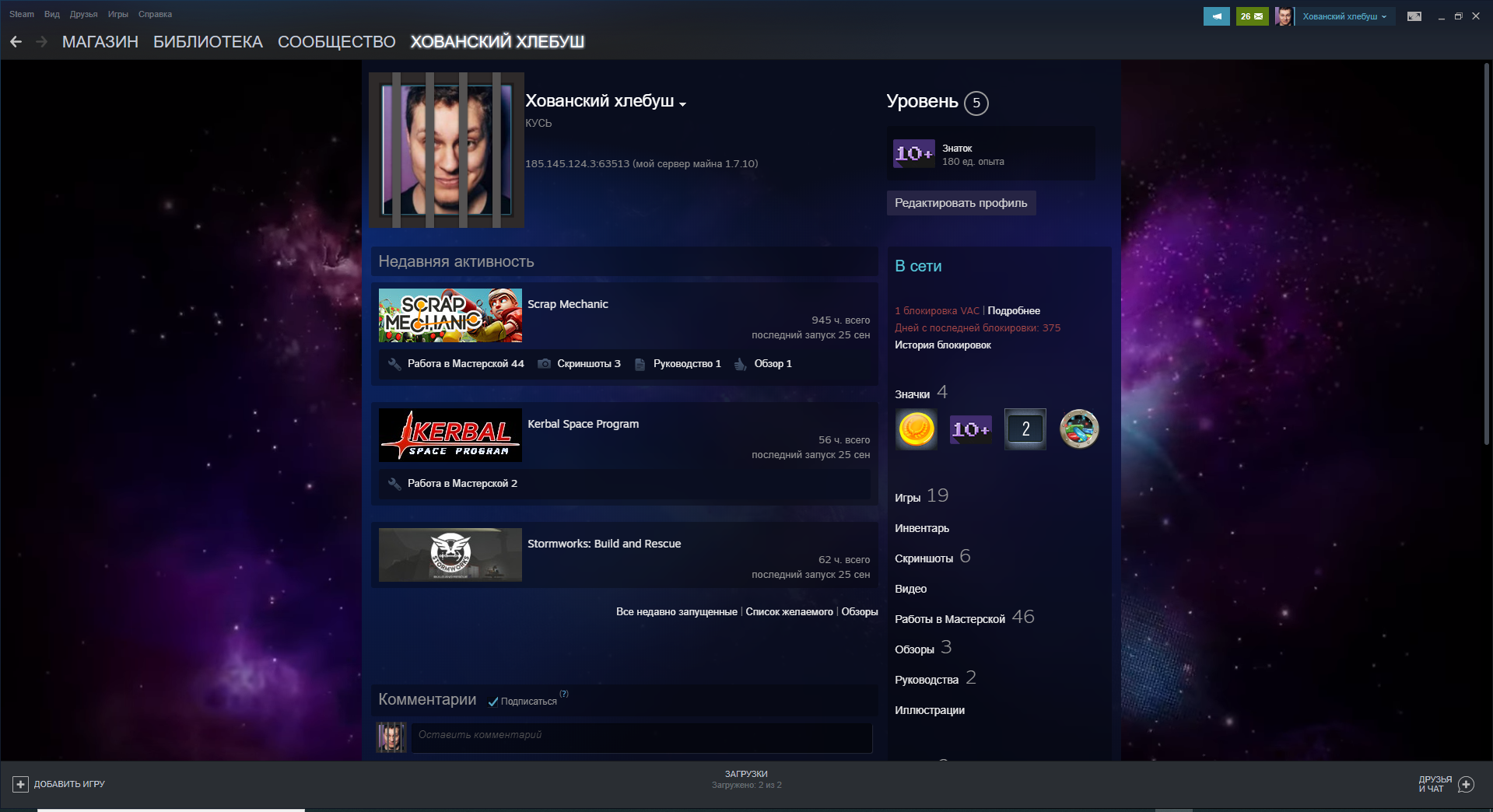Image resolution: width=1493 pixels, height=812 pixels.
Task: Open the Друзья menu
Action: (83, 14)
